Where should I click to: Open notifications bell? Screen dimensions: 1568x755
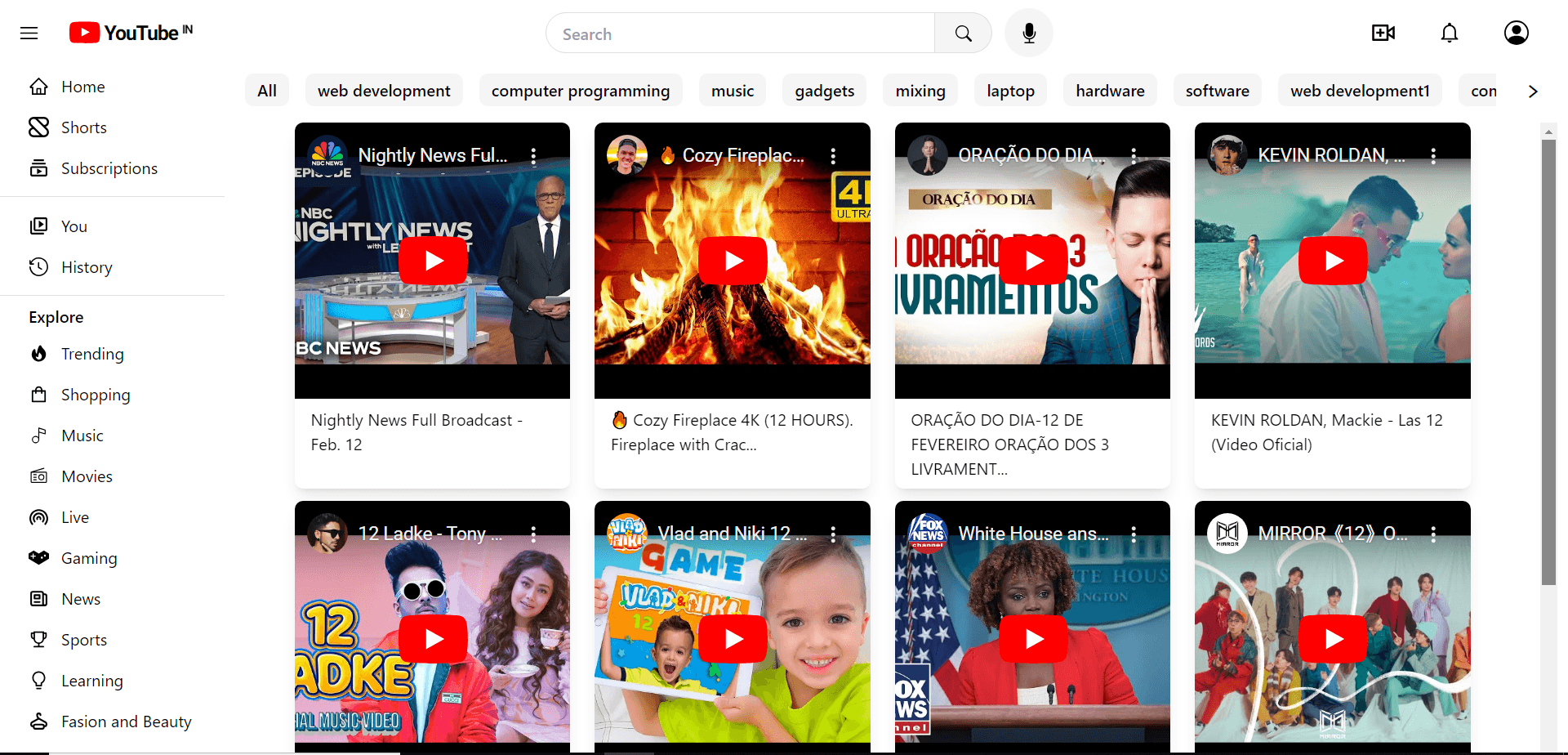coord(1449,33)
